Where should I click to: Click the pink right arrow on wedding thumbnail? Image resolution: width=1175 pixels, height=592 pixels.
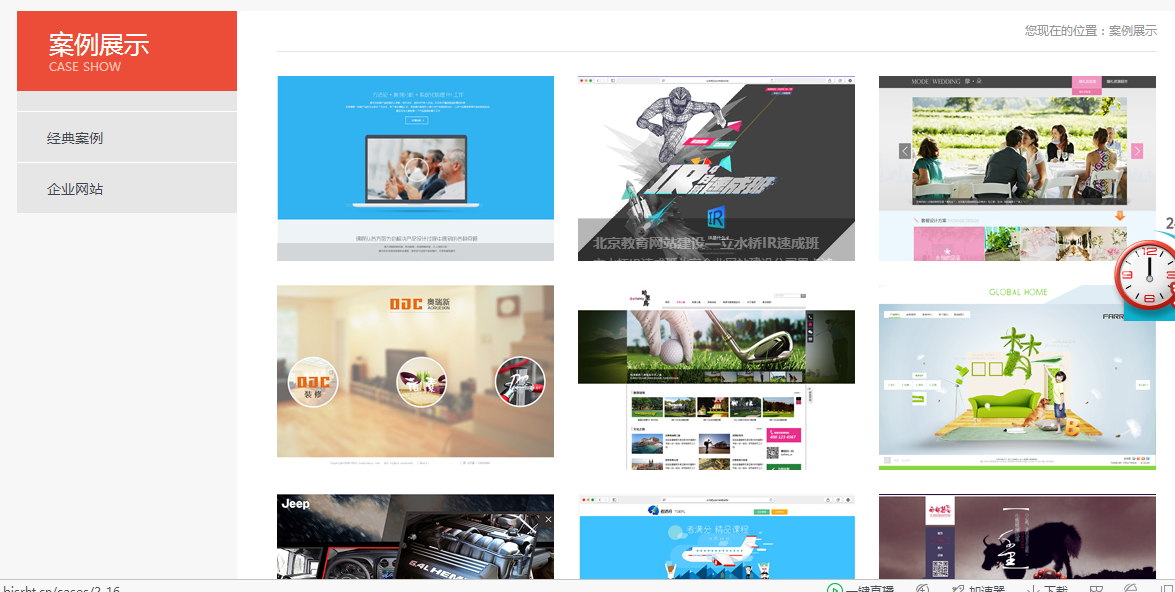(x=1136, y=151)
